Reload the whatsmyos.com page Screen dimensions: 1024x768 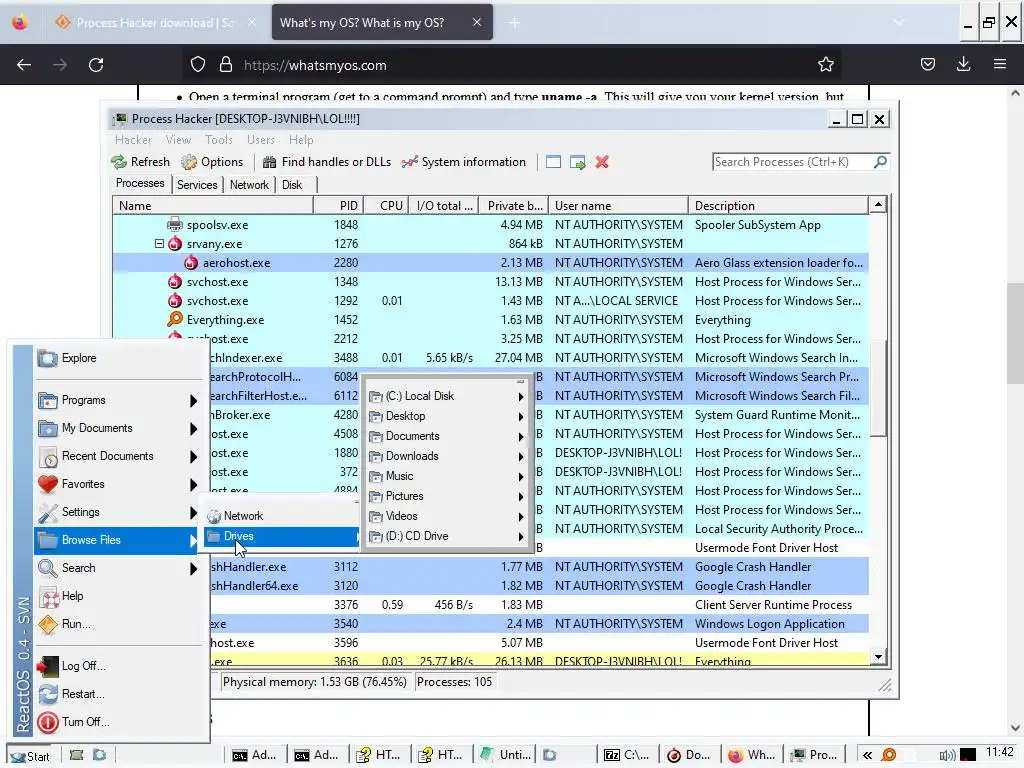(96, 65)
